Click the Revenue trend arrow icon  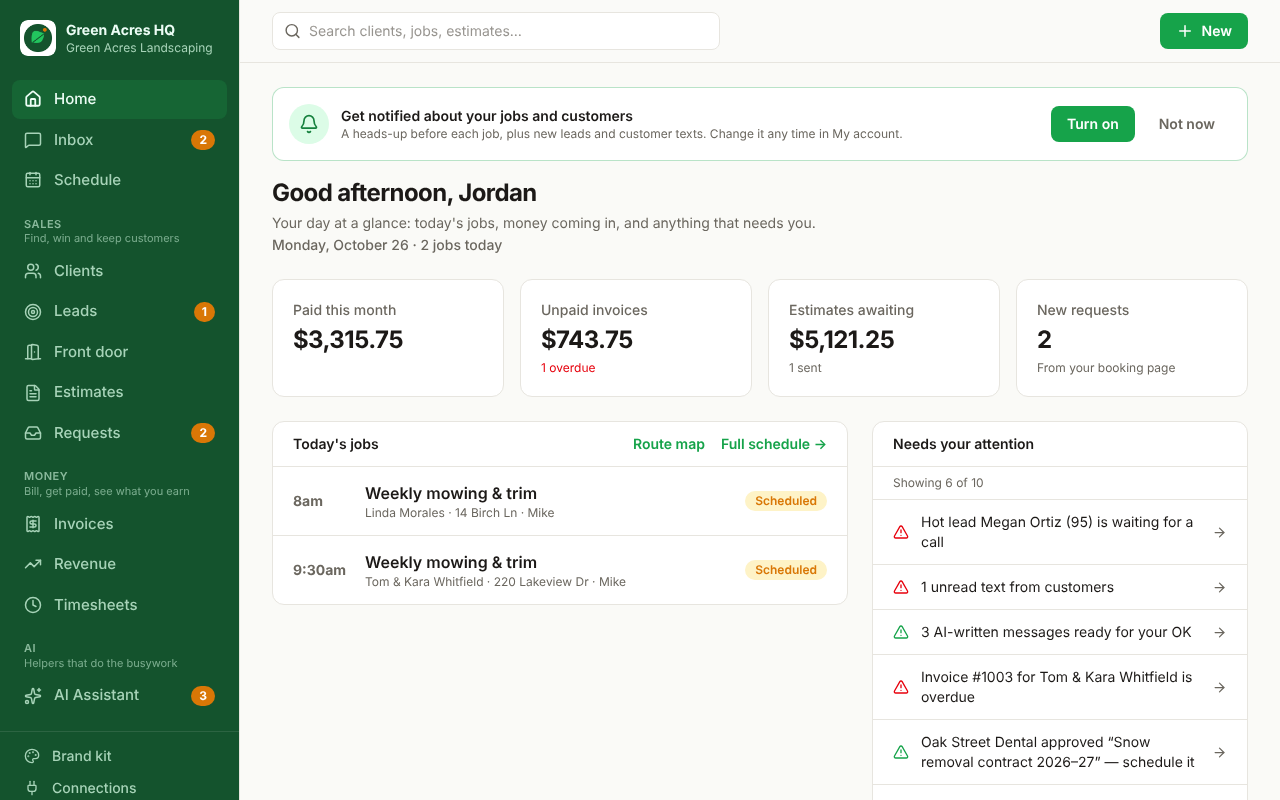33,564
